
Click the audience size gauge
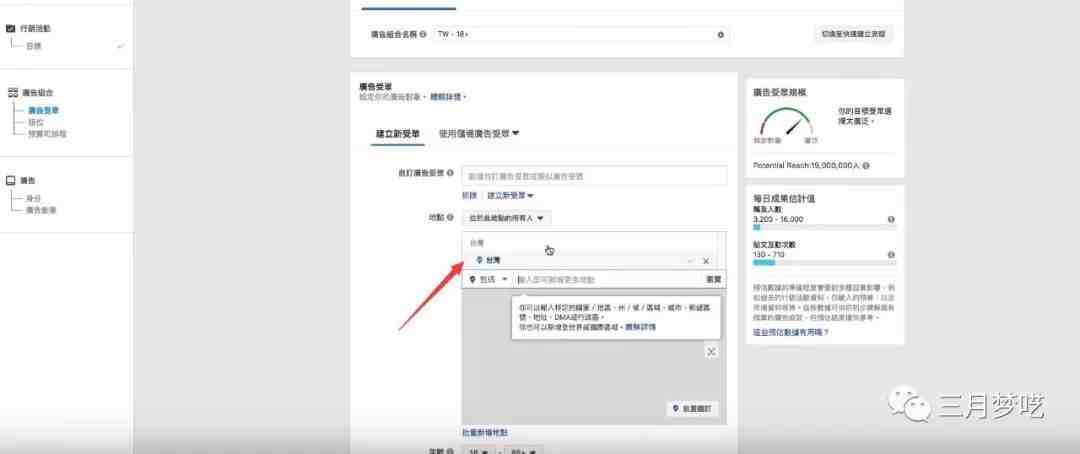[787, 121]
